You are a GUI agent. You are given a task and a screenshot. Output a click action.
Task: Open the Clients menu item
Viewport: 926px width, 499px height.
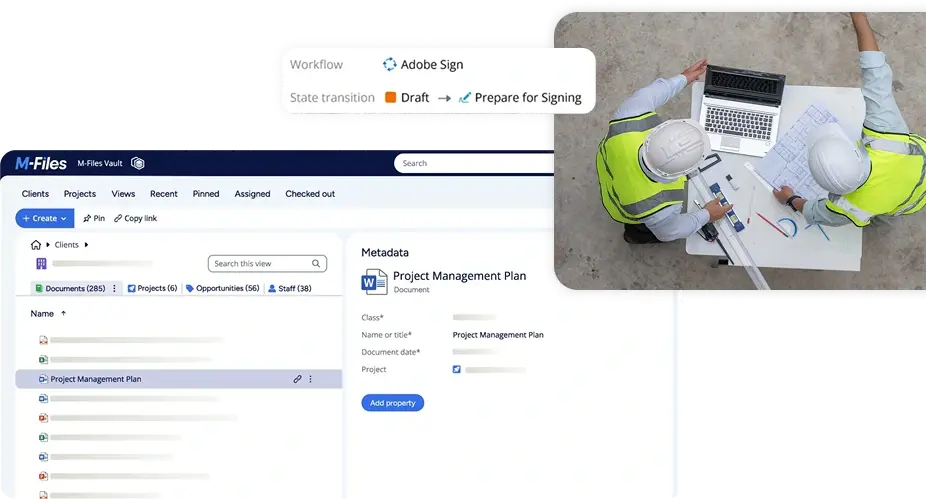[x=35, y=194]
